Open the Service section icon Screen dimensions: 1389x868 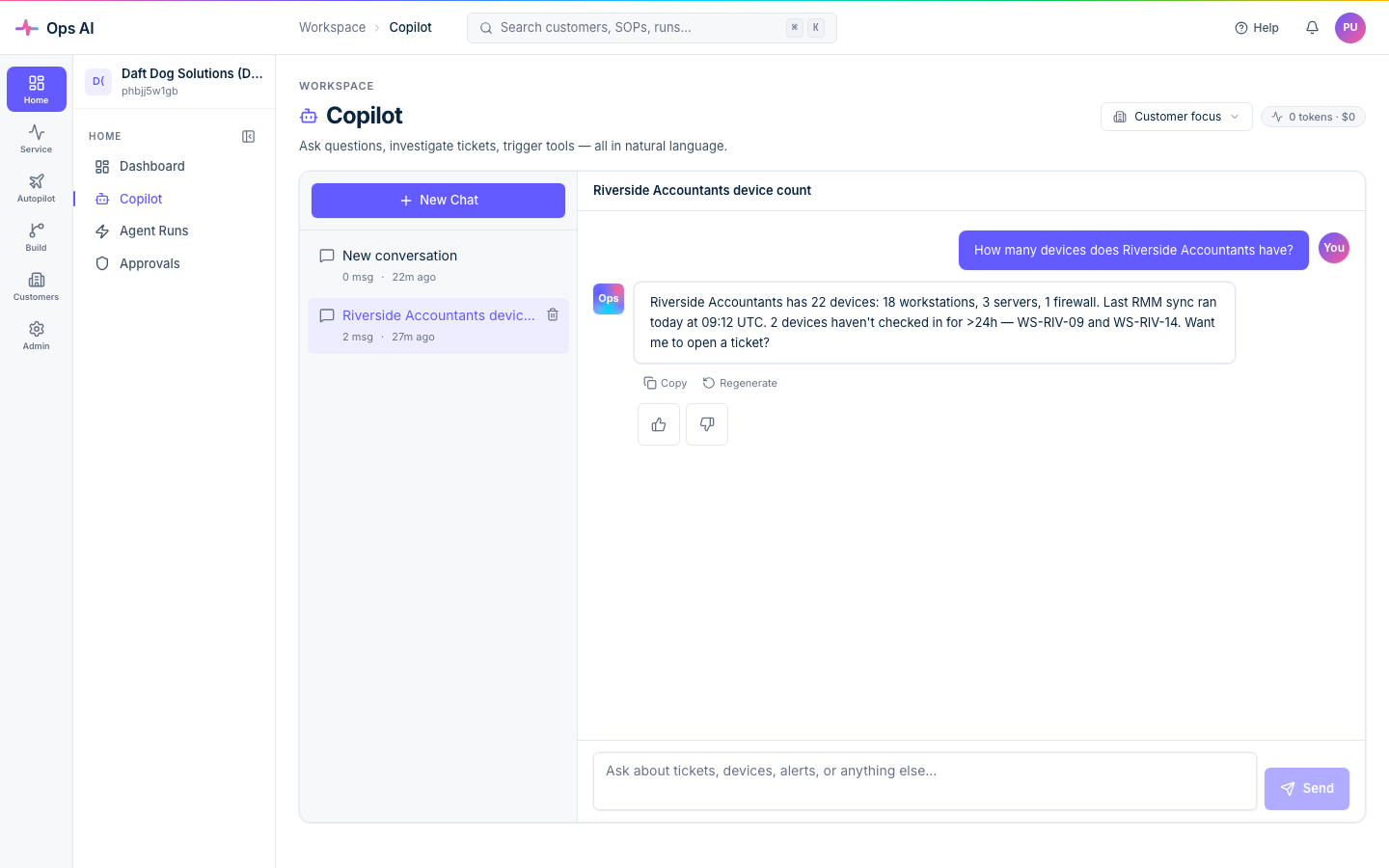pos(37,138)
